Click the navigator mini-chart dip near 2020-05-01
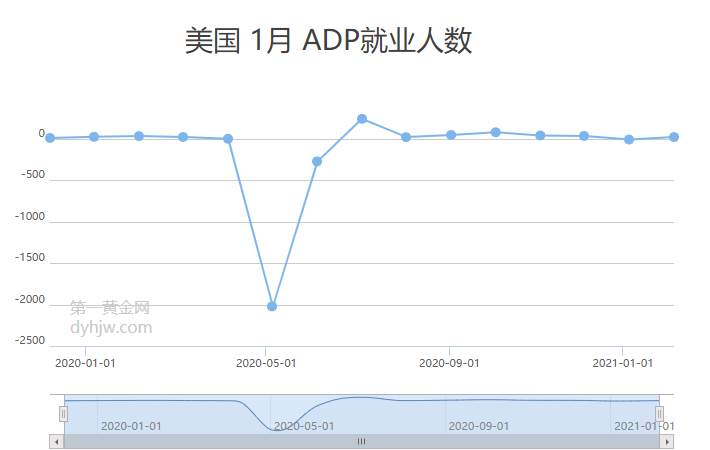Image resolution: width=710 pixels, height=450 pixels. coord(277,429)
